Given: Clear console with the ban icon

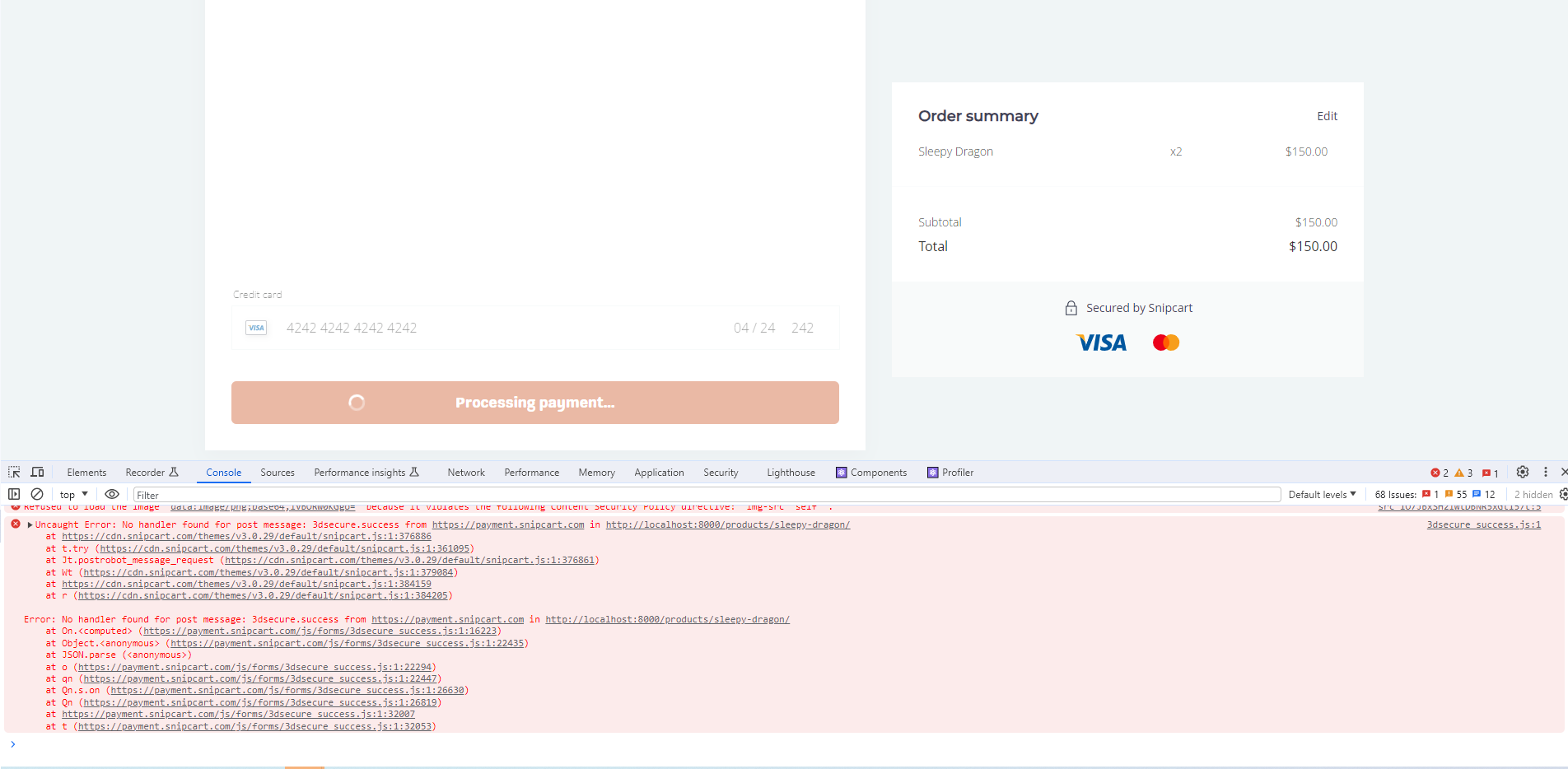Looking at the screenshot, I should point(37,494).
